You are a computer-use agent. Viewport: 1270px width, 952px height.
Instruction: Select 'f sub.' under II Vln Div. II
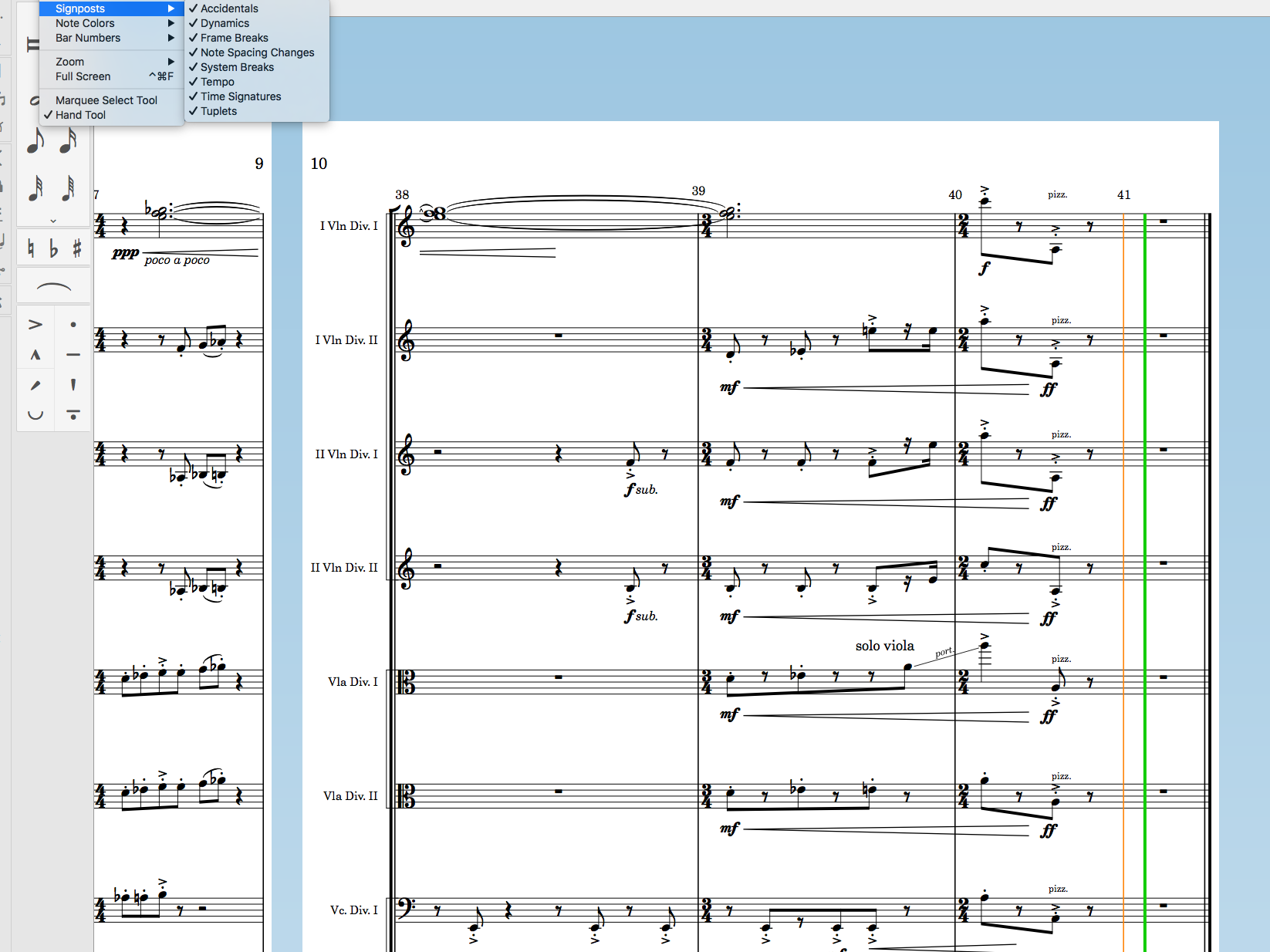[641, 616]
